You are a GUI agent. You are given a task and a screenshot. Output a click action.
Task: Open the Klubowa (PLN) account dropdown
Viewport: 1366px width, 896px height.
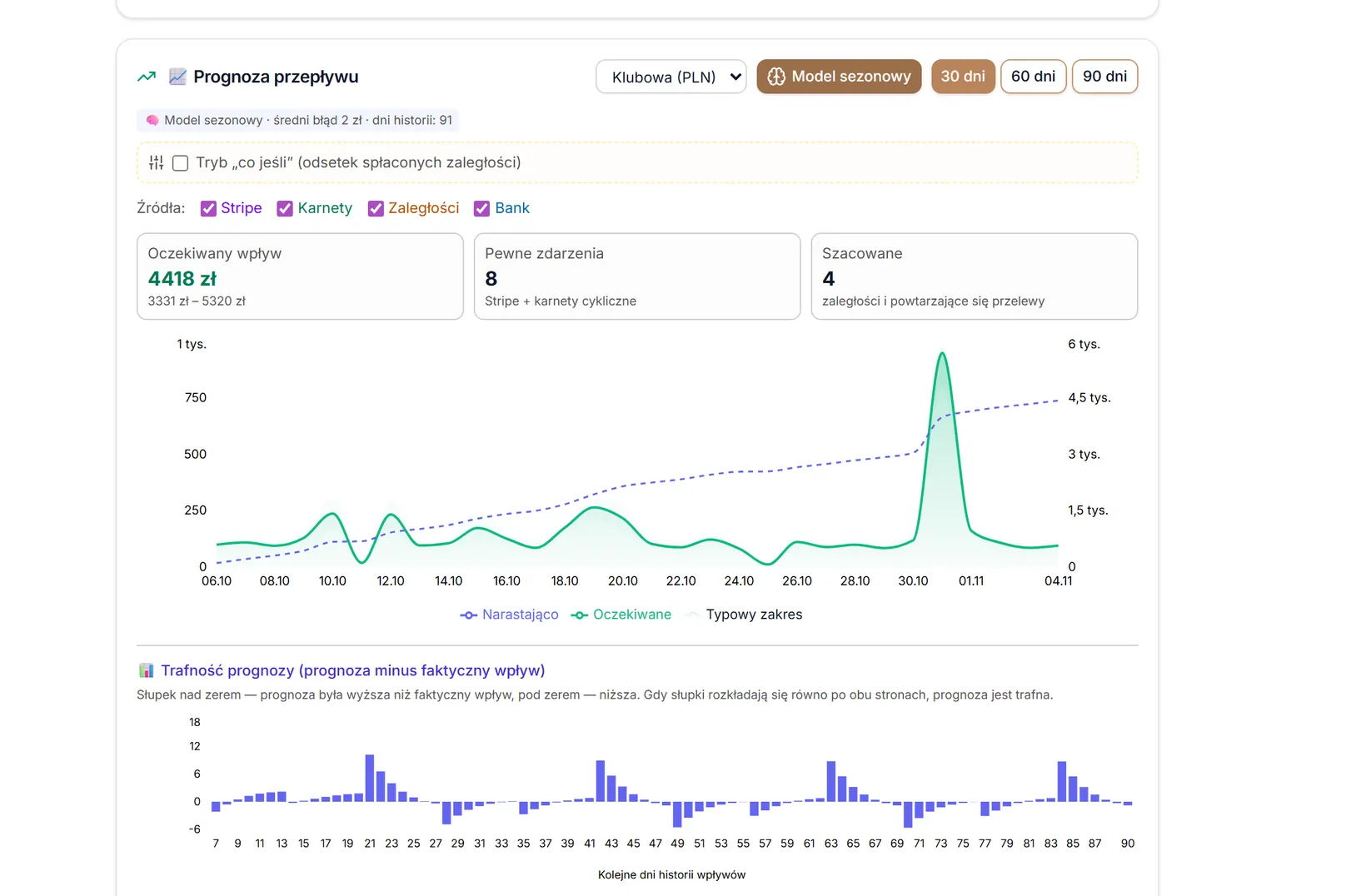tap(671, 77)
